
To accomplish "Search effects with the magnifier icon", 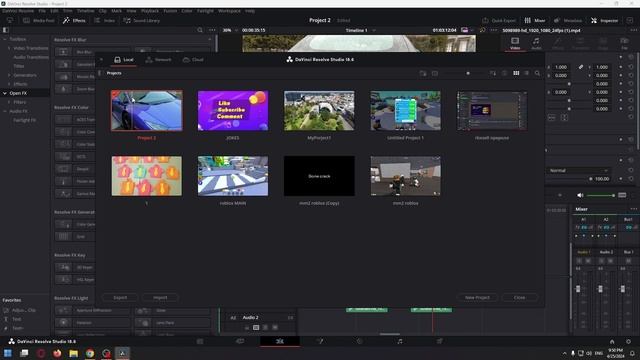I will [200, 30].
